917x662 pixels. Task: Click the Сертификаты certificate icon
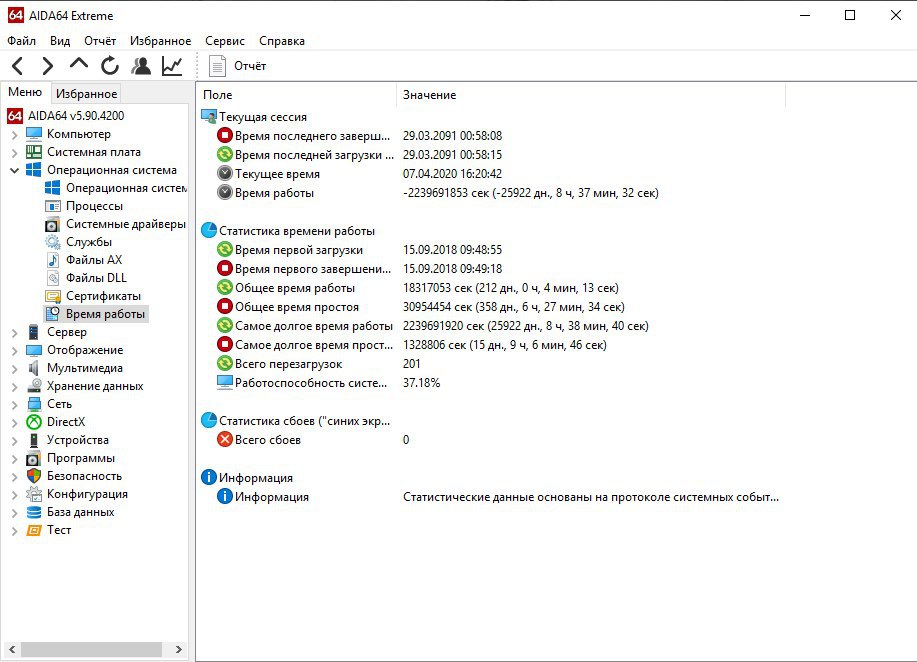tap(53, 296)
